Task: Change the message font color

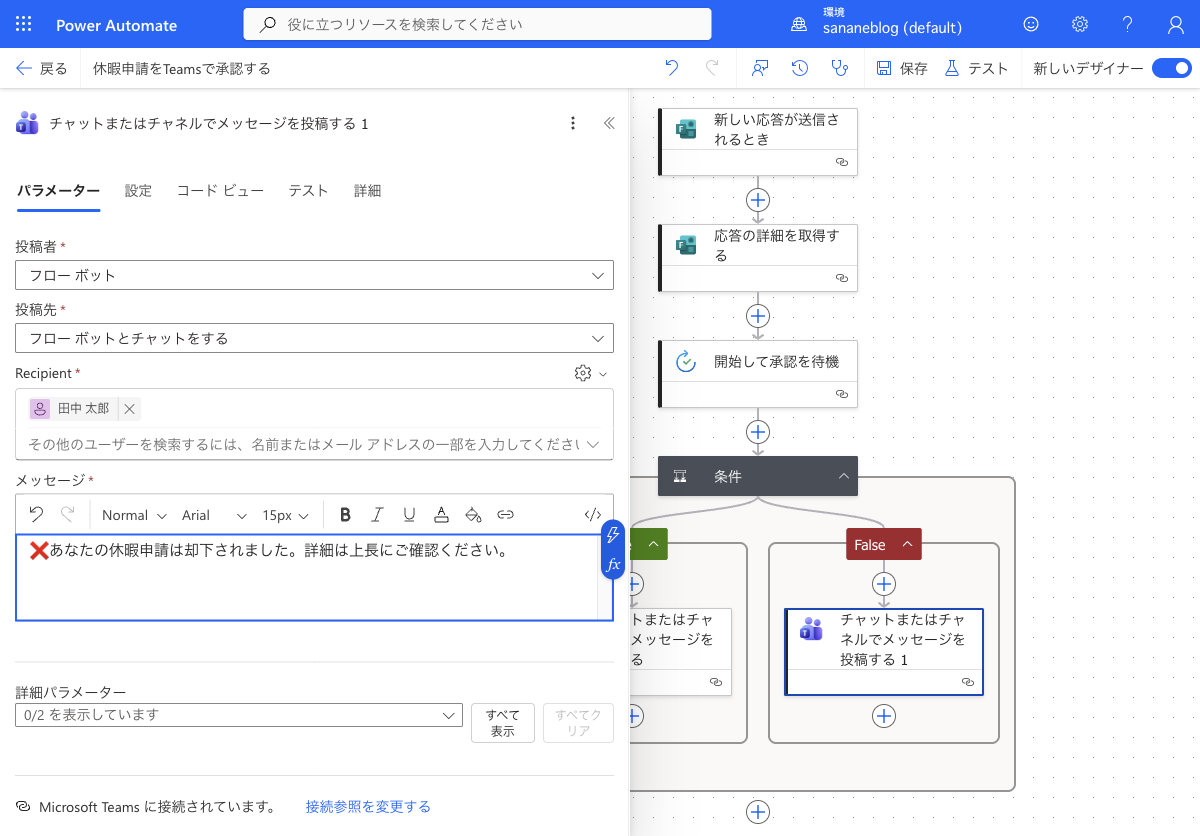Action: pos(441,515)
